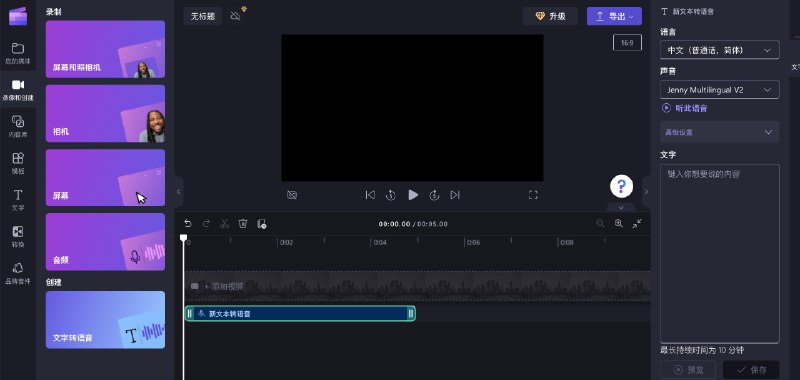Open the language dropdown 中文（普通话，简体）

click(x=719, y=50)
